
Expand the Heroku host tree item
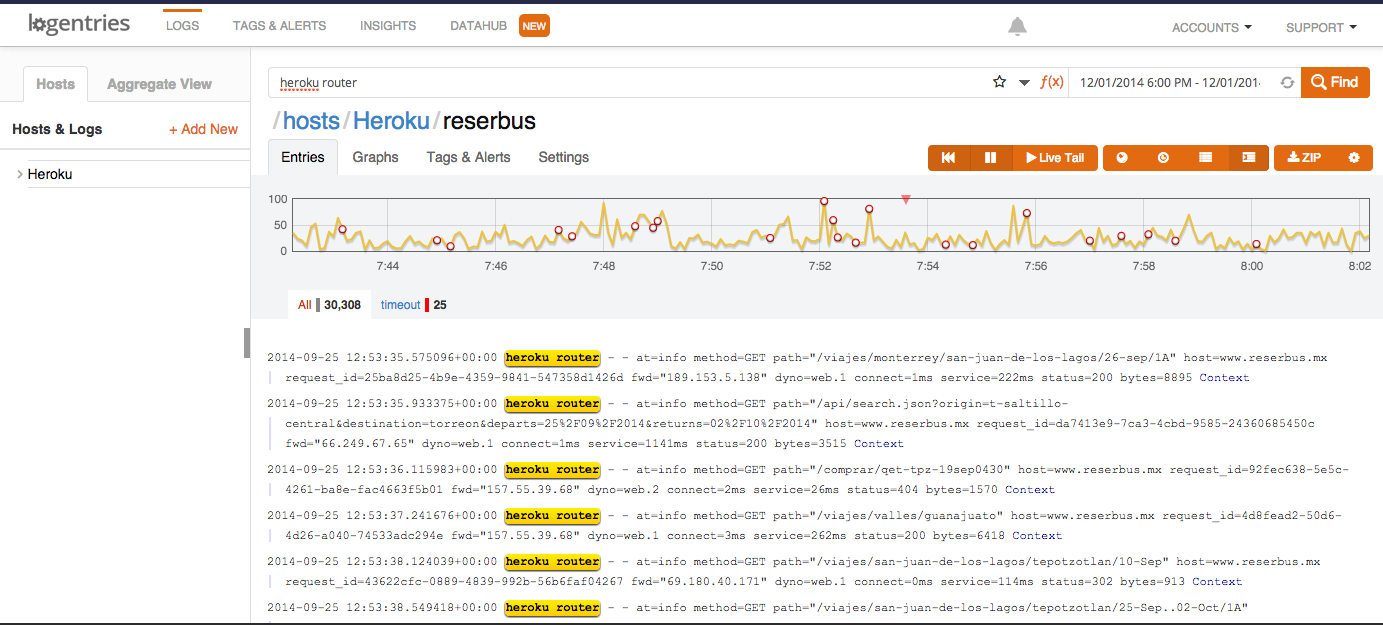point(20,175)
